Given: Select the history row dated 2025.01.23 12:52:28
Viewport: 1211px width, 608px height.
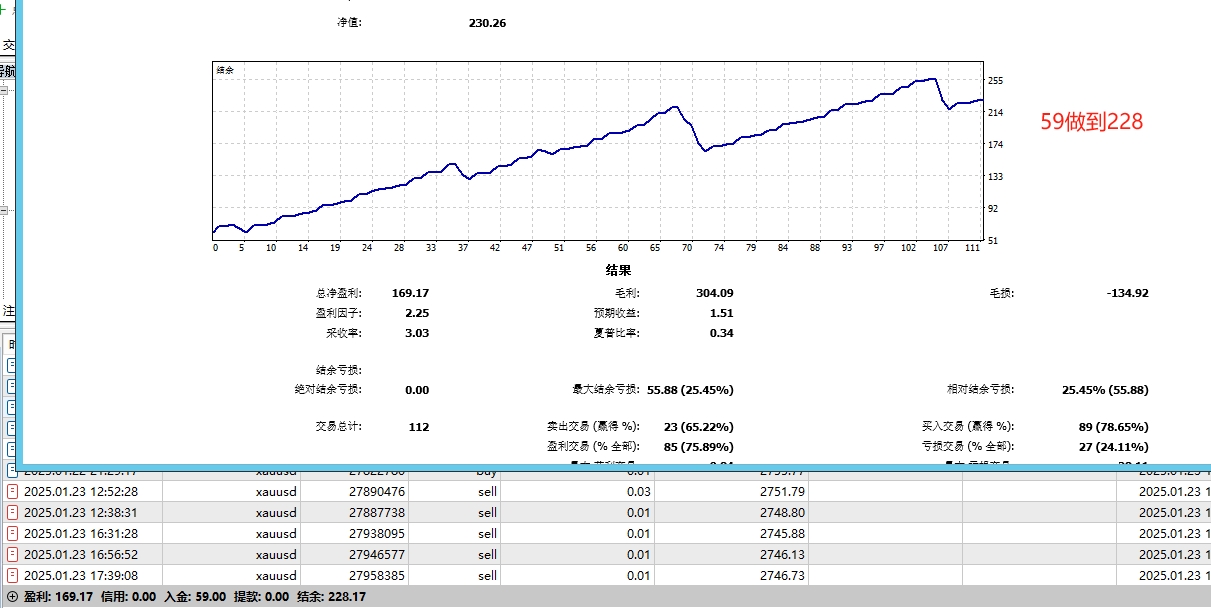Looking at the screenshot, I should (x=605, y=491).
